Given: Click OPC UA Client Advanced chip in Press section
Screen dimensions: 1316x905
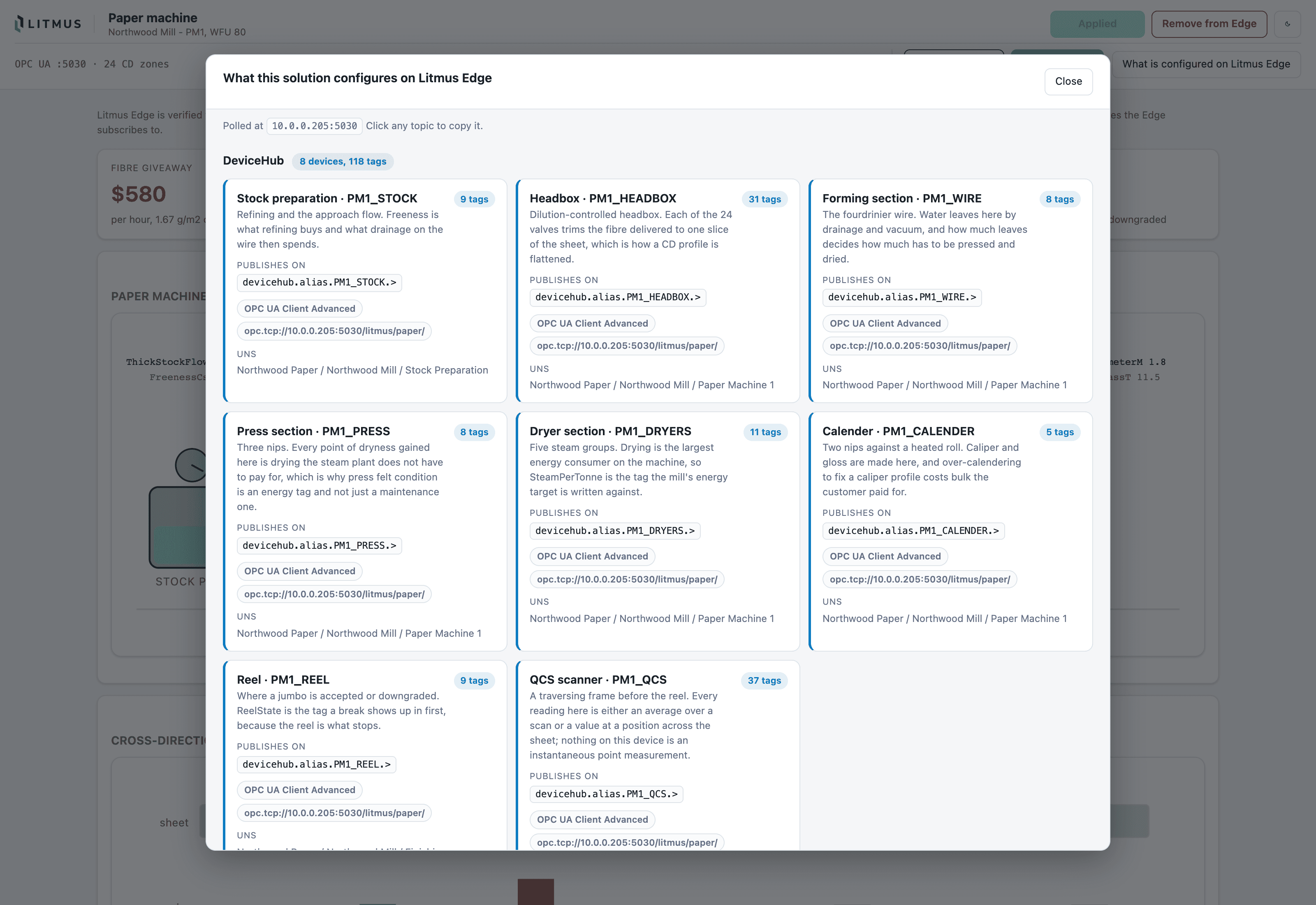Looking at the screenshot, I should [300, 571].
